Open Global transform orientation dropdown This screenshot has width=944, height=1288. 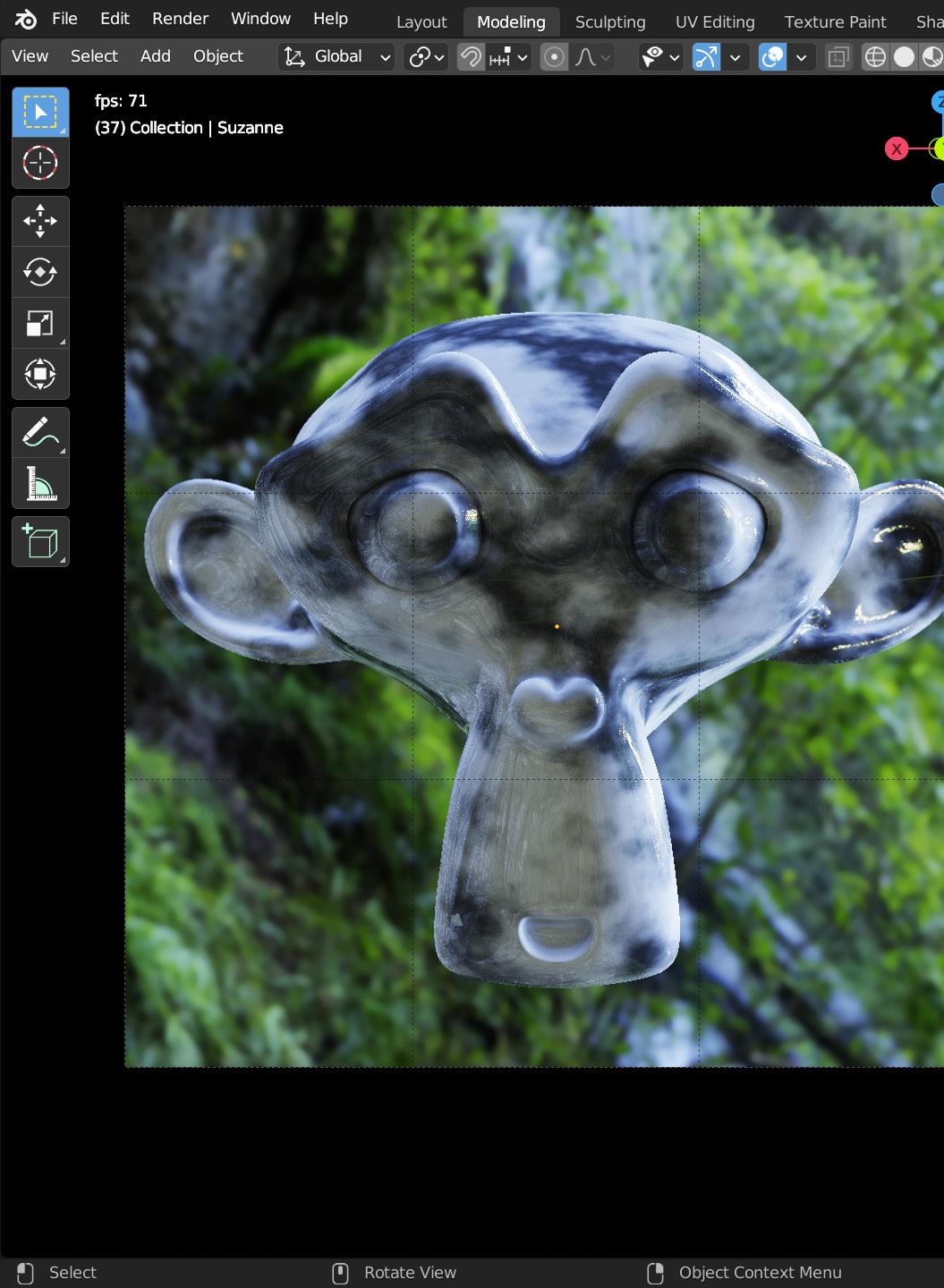(x=336, y=57)
